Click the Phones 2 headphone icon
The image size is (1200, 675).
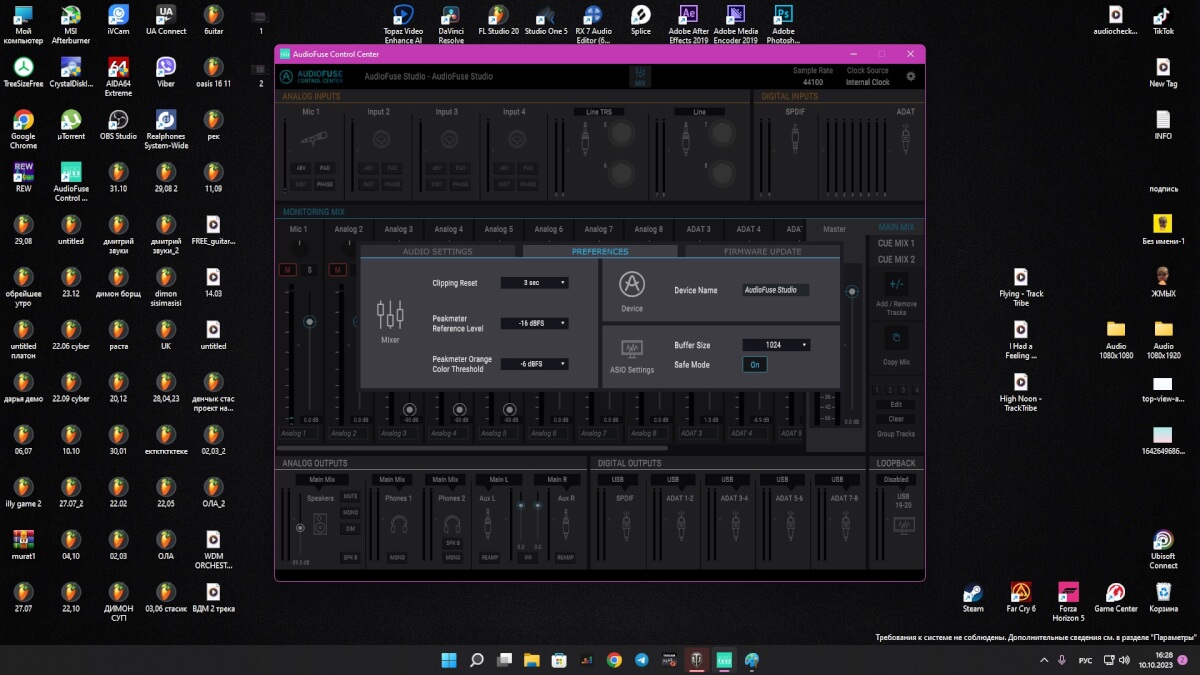coord(452,523)
